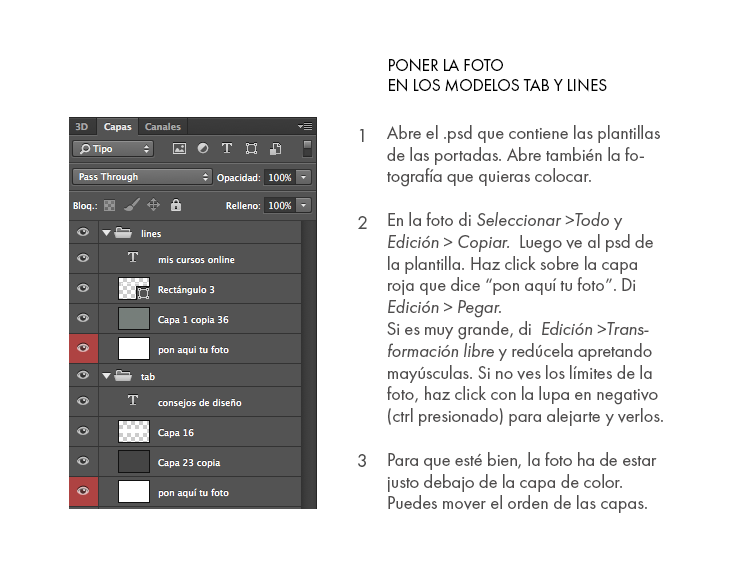The height and width of the screenshot is (567, 750).
Task: Hide the Capa 1 copia 36 layer
Action: click(83, 318)
